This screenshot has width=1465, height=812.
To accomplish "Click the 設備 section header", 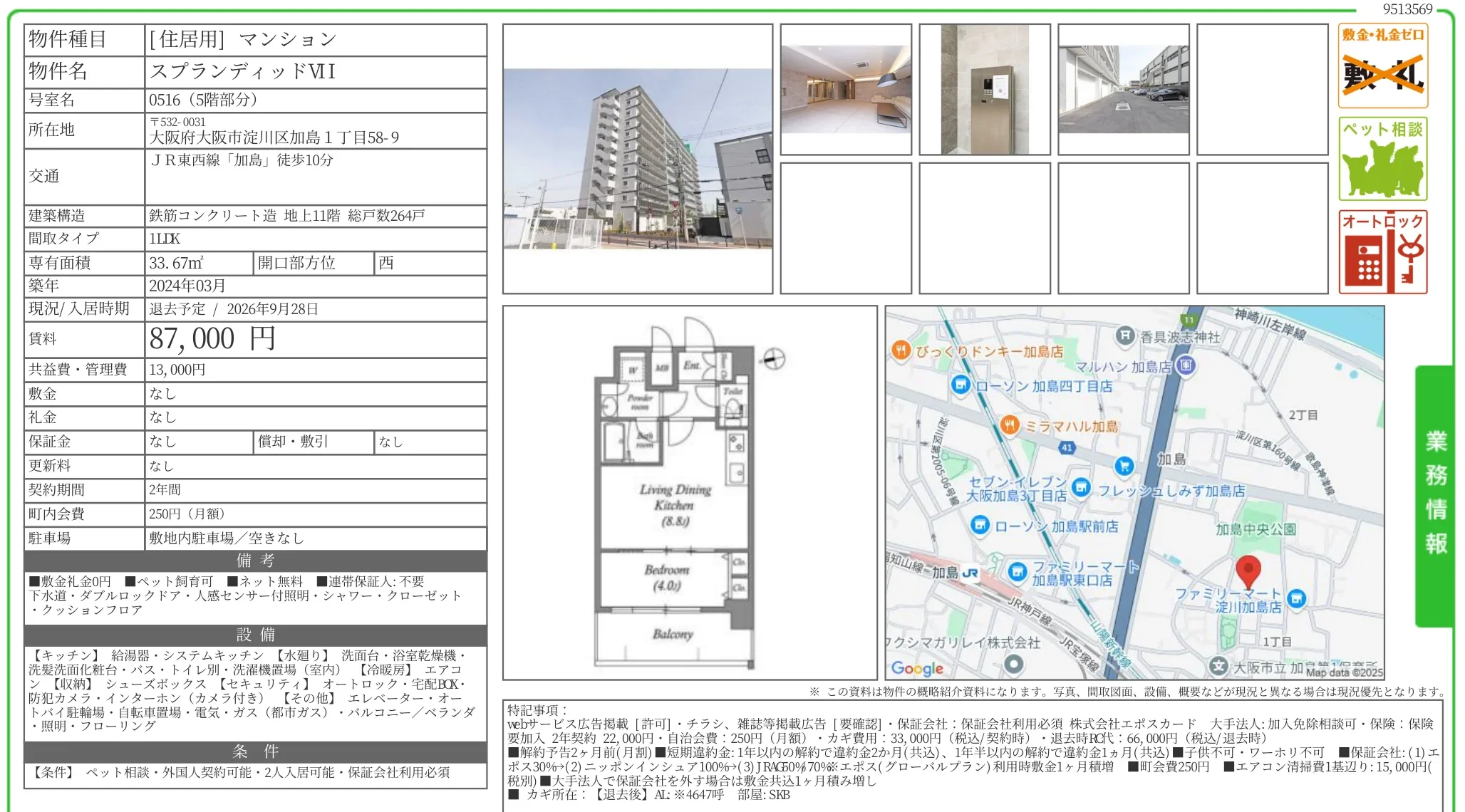I will [x=256, y=635].
